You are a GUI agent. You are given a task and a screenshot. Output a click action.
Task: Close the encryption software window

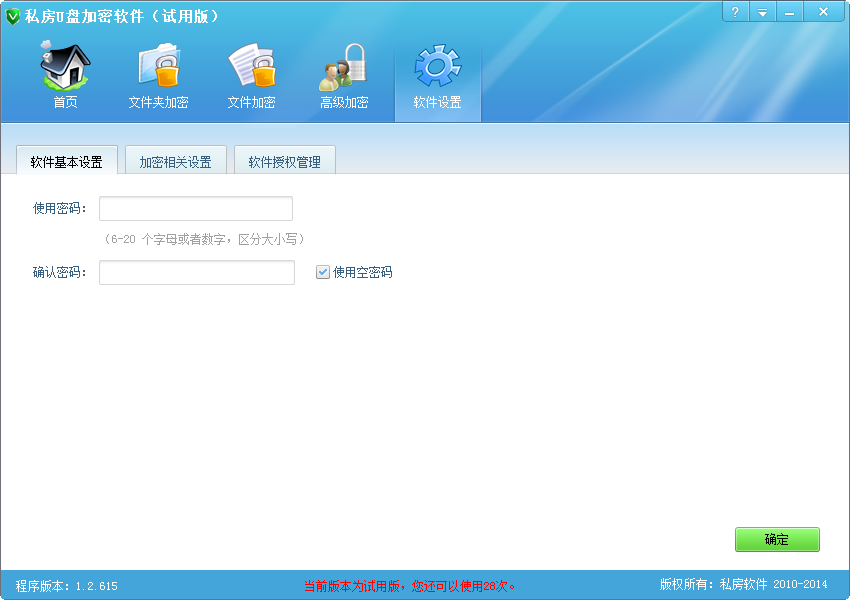[x=823, y=11]
